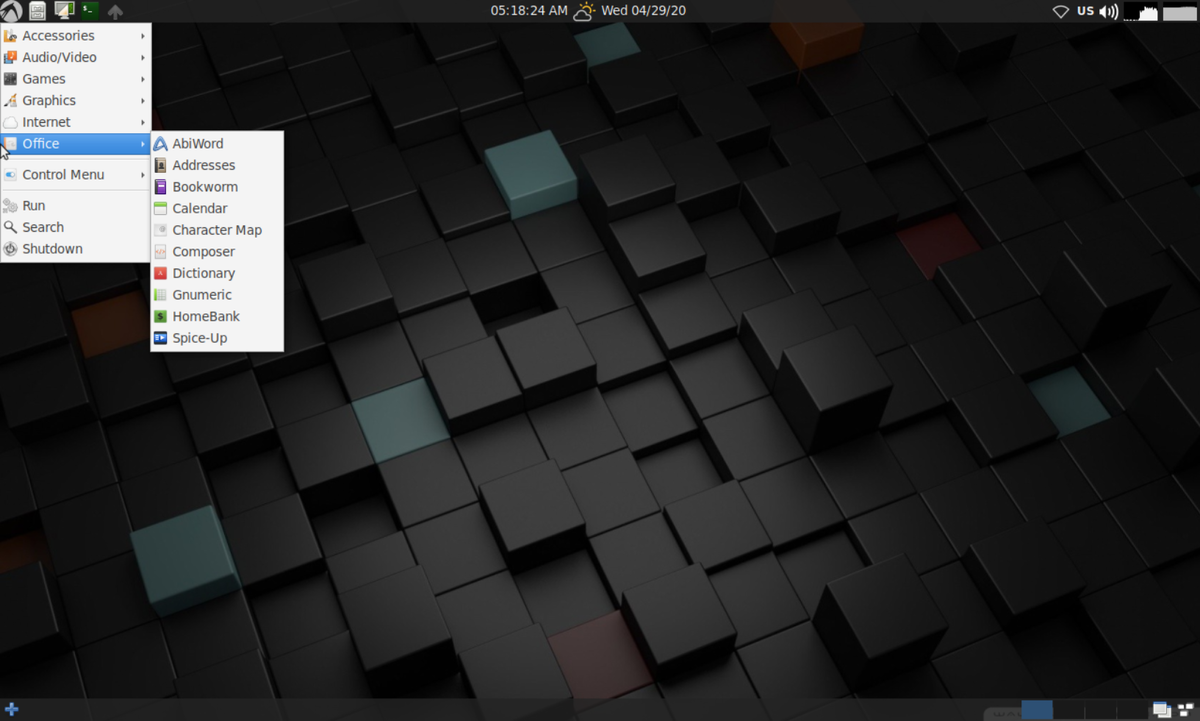Switch to the second workspace in pager
Screen dimensions: 1200x721
tap(1069, 709)
